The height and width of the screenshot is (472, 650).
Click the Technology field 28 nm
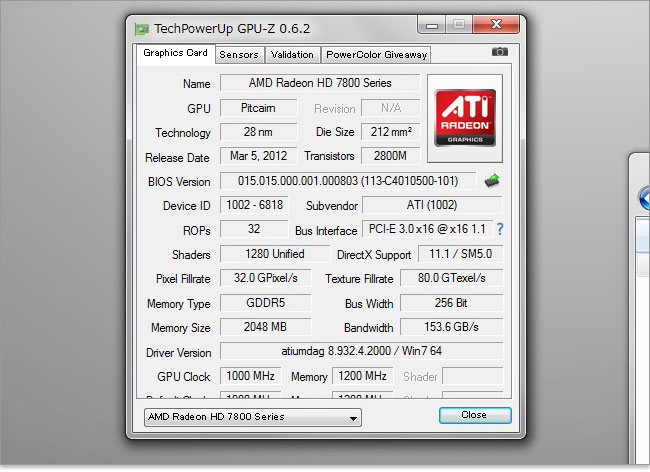[x=259, y=132]
